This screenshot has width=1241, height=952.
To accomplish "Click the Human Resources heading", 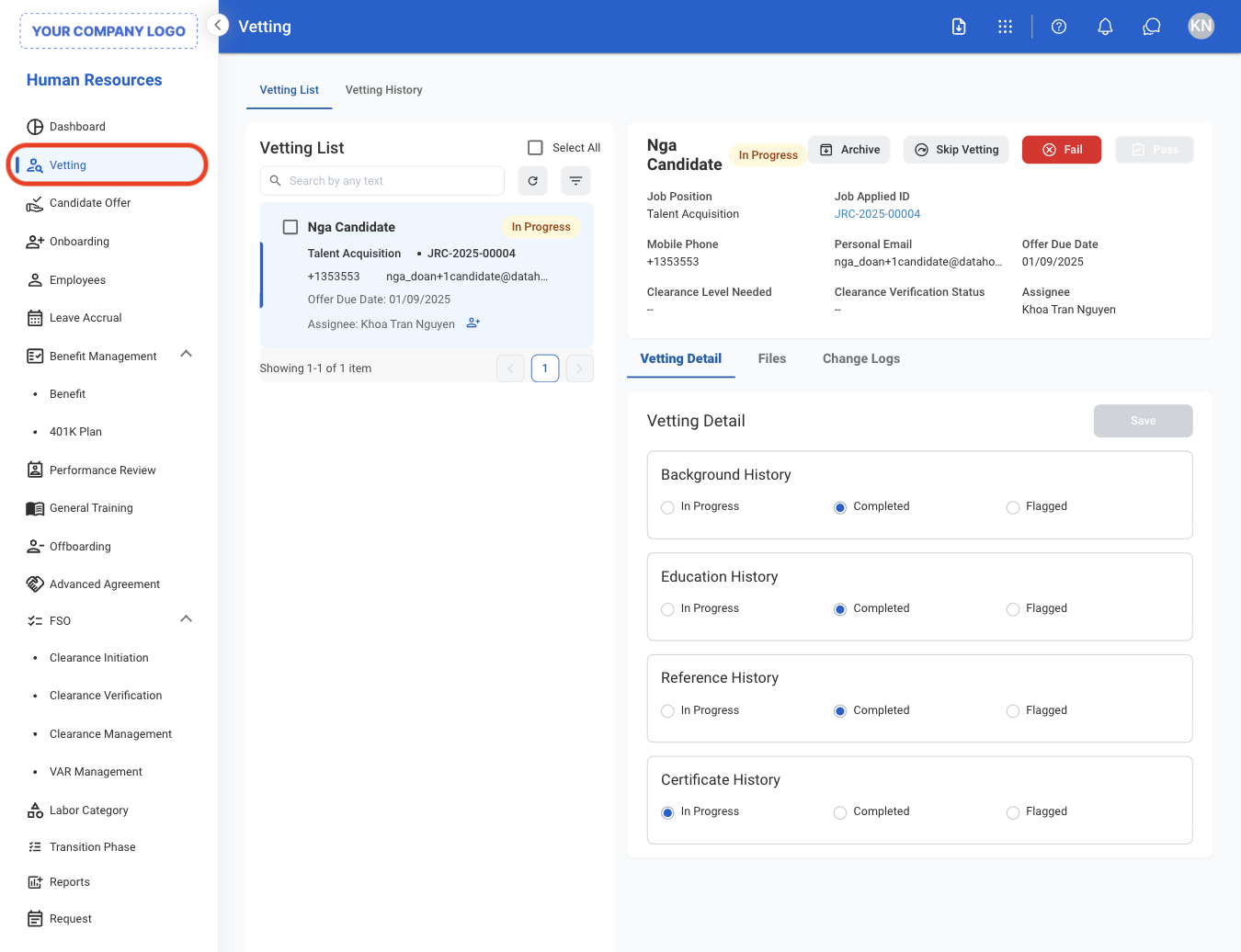I will point(94,80).
